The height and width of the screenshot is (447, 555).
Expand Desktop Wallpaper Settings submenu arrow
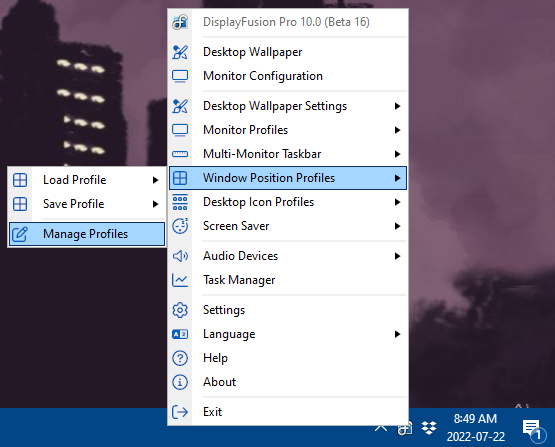[397, 106]
